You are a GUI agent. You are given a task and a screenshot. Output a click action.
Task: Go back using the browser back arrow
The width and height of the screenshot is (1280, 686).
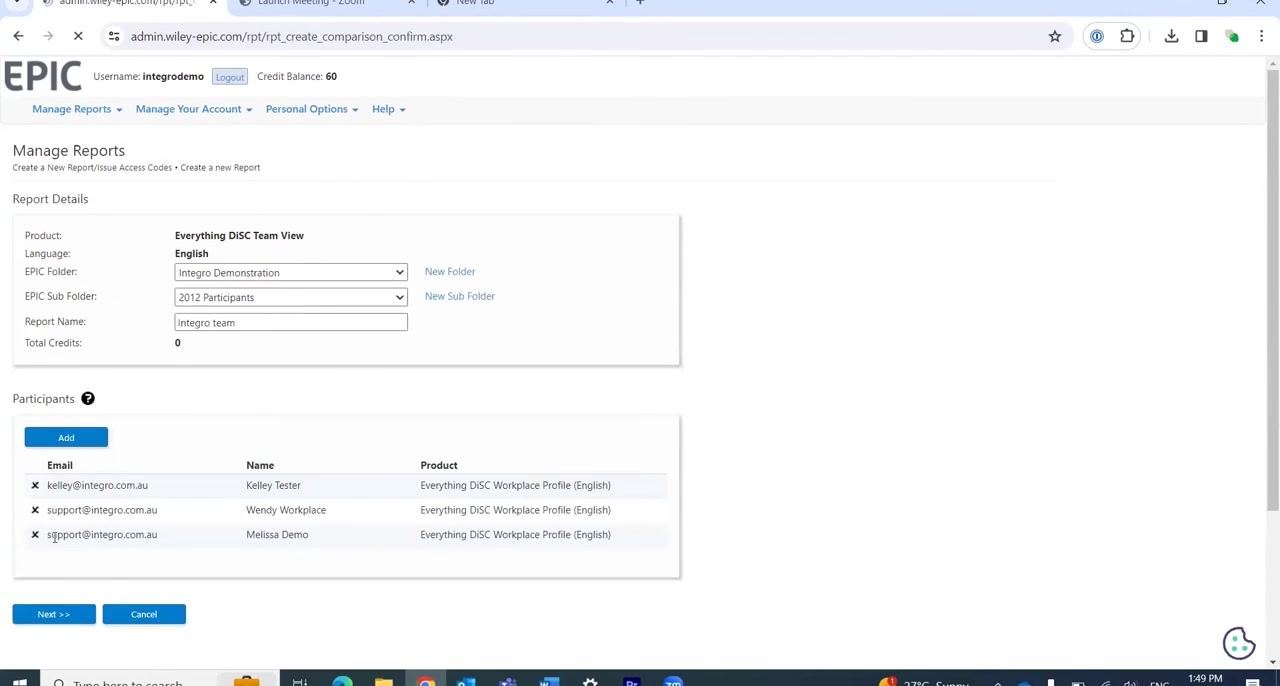pos(18,36)
